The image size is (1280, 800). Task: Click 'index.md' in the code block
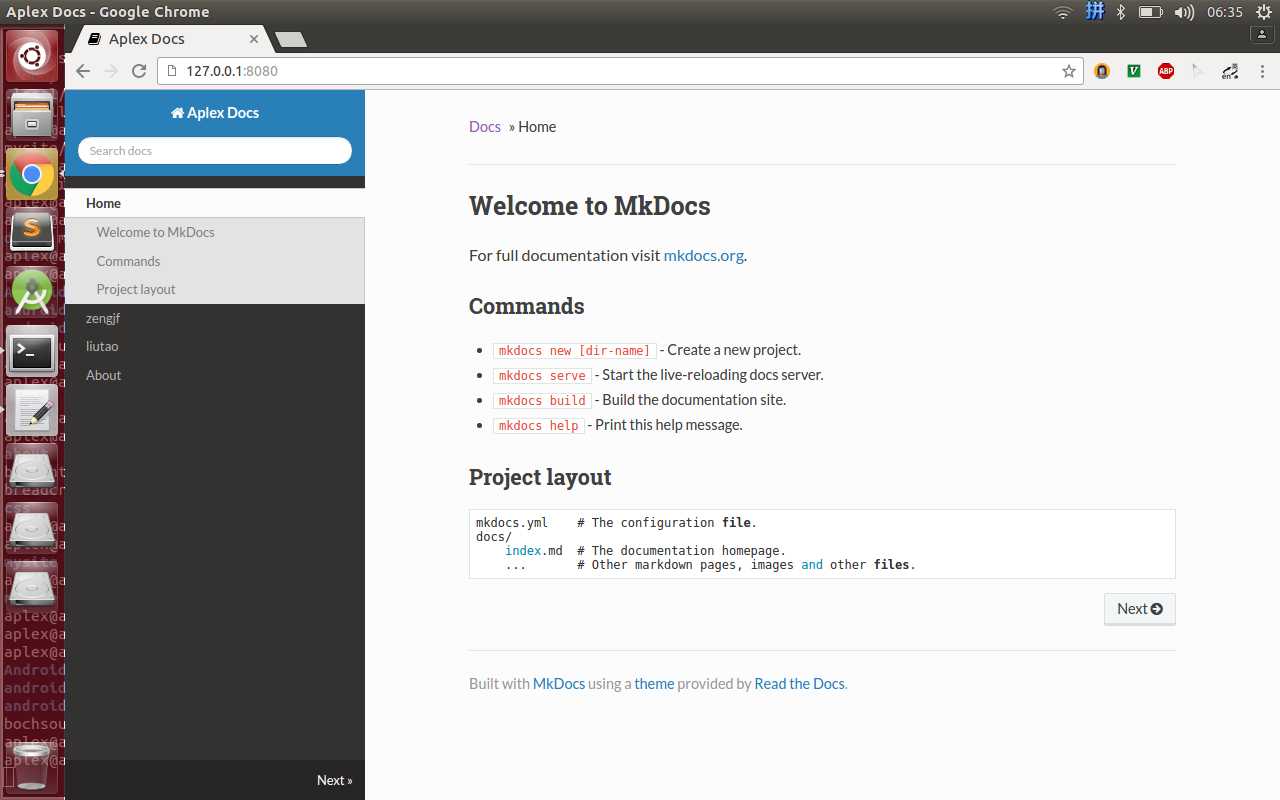[x=533, y=551]
